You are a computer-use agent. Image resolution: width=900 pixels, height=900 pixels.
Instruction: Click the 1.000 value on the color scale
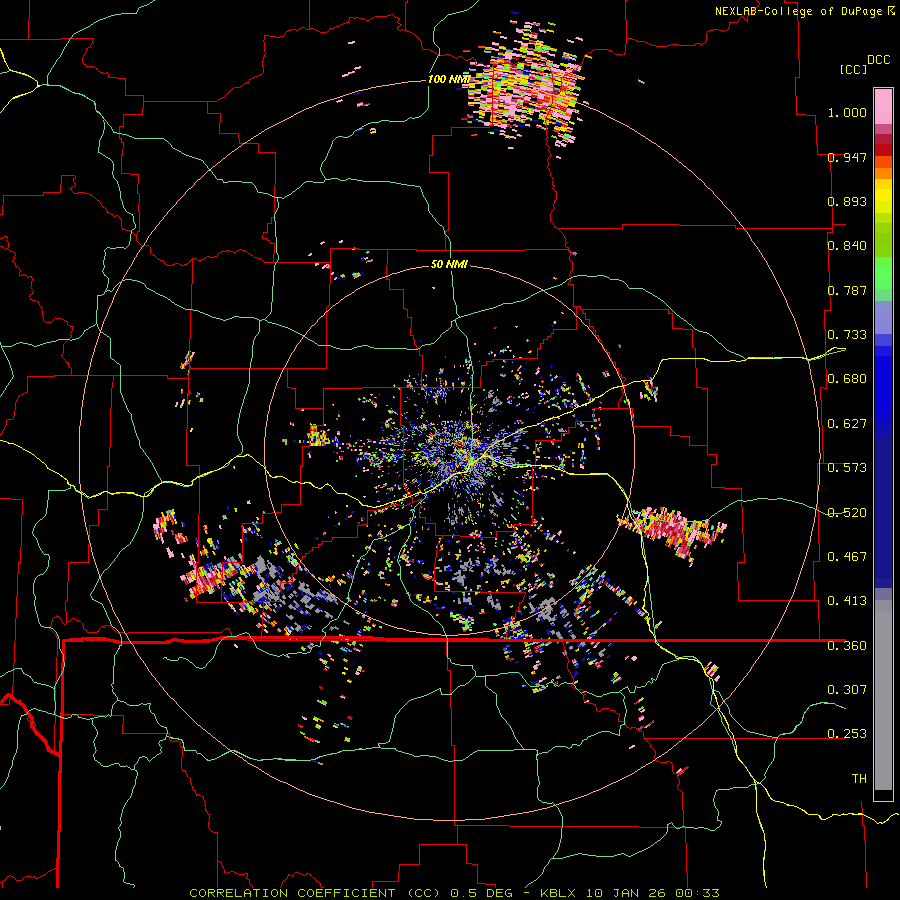click(847, 112)
